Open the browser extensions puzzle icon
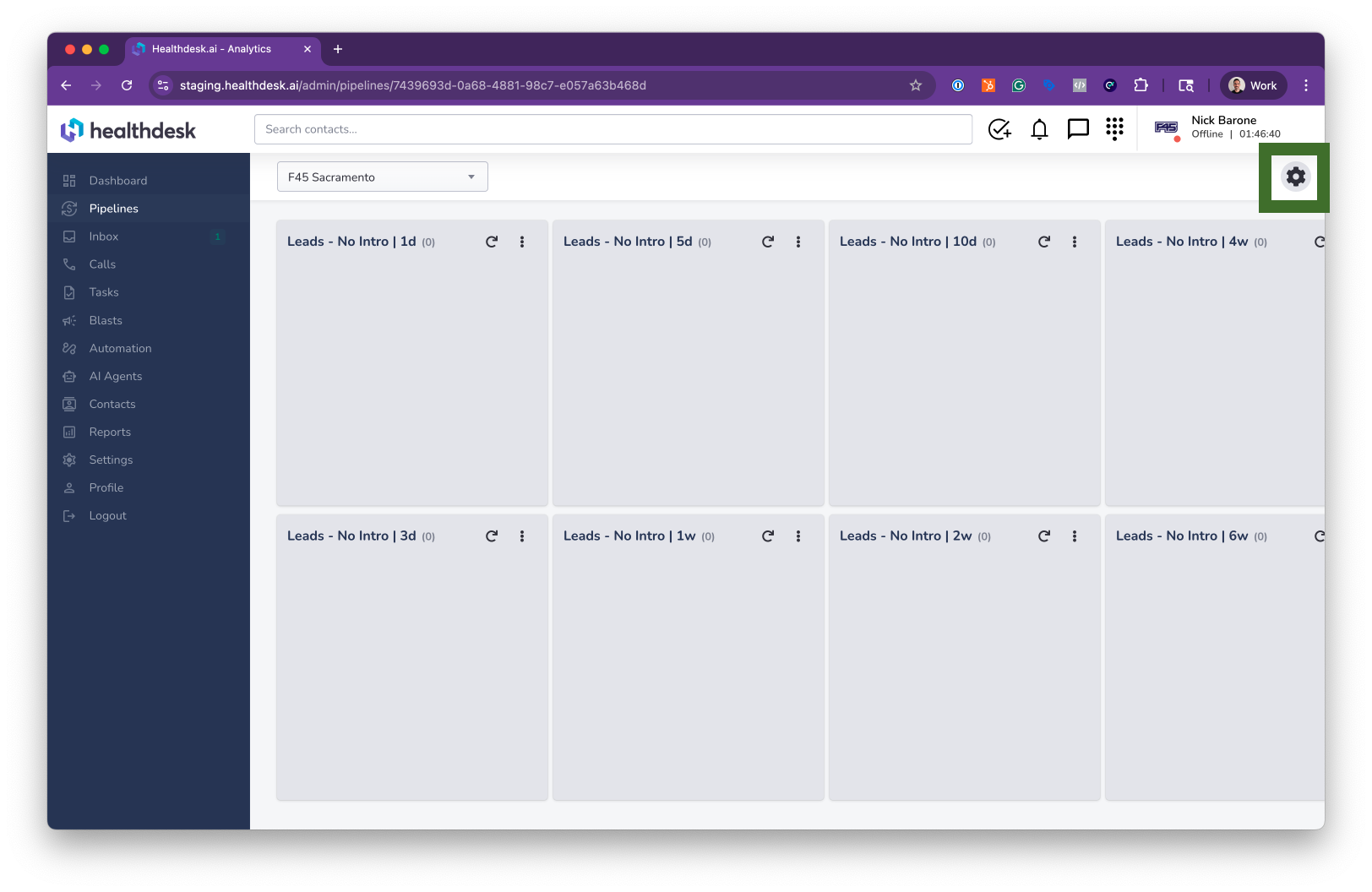 tap(1141, 85)
